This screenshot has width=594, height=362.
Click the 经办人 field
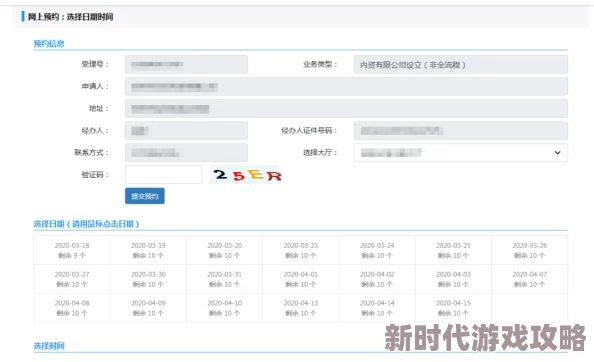coord(186,131)
